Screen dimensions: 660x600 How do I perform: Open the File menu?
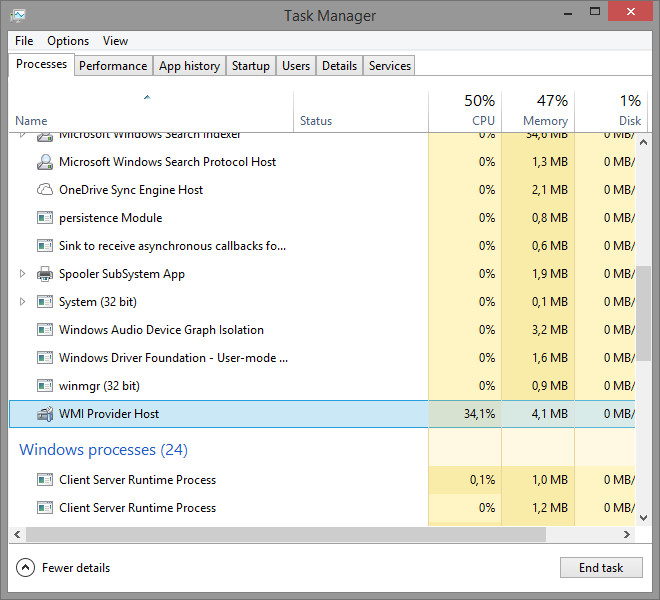point(24,41)
